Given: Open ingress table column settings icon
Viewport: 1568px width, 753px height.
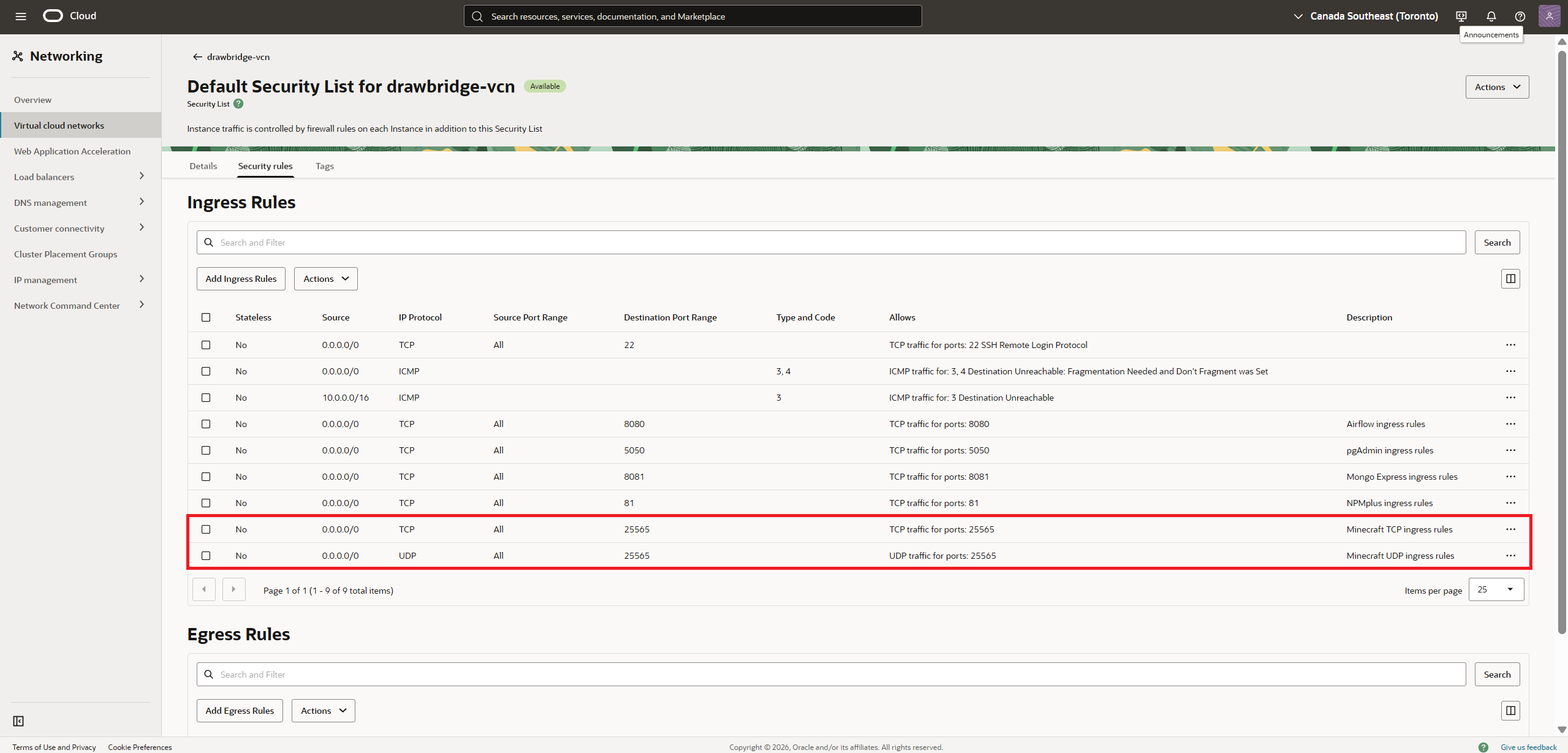Looking at the screenshot, I should tap(1510, 279).
